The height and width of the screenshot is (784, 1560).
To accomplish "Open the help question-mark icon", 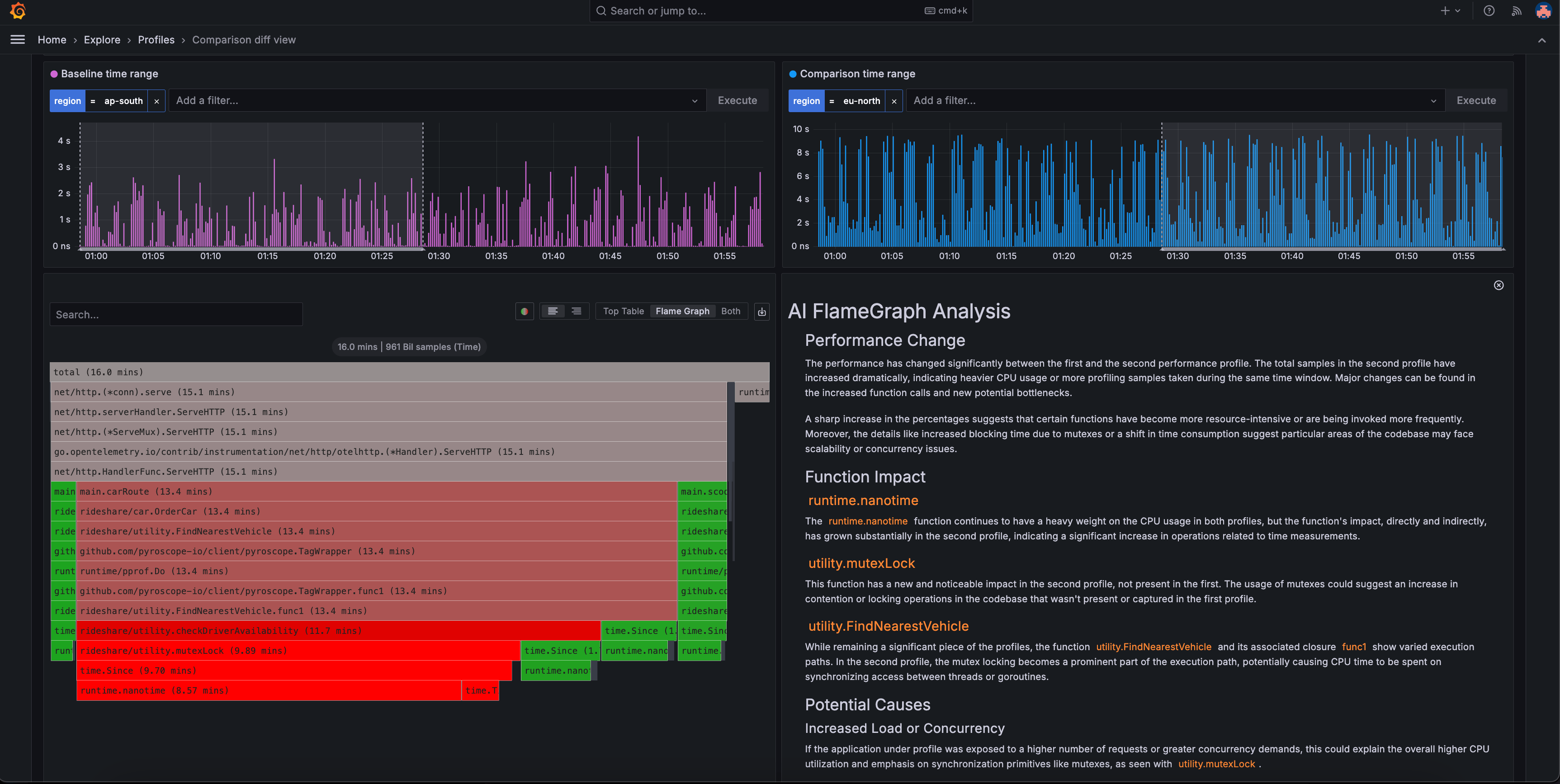I will click(1489, 11).
